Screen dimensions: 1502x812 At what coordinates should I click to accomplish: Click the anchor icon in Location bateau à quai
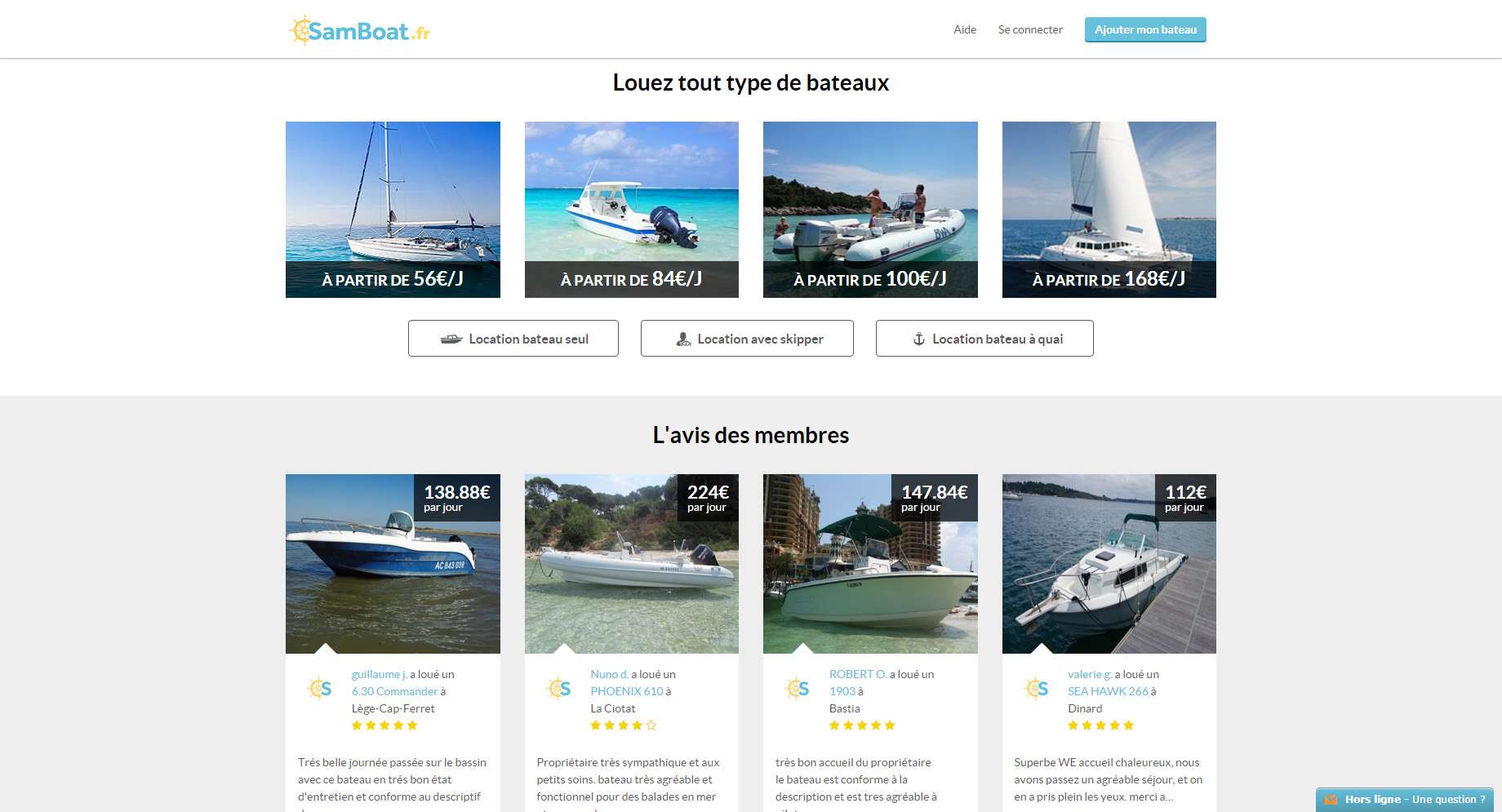pos(918,339)
